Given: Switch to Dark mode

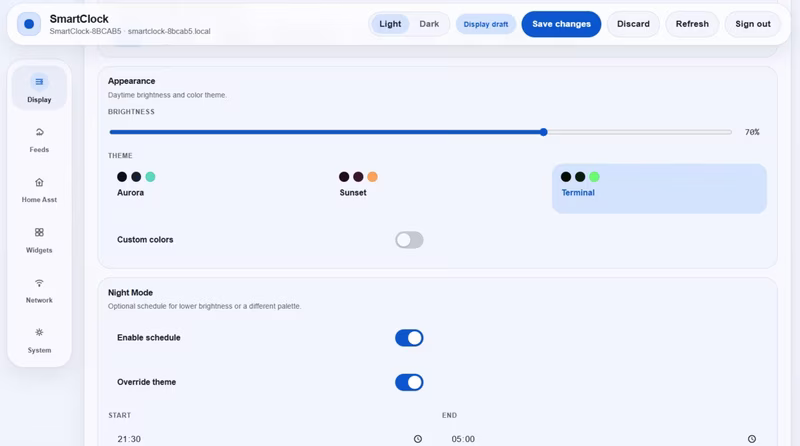Looking at the screenshot, I should click(429, 24).
